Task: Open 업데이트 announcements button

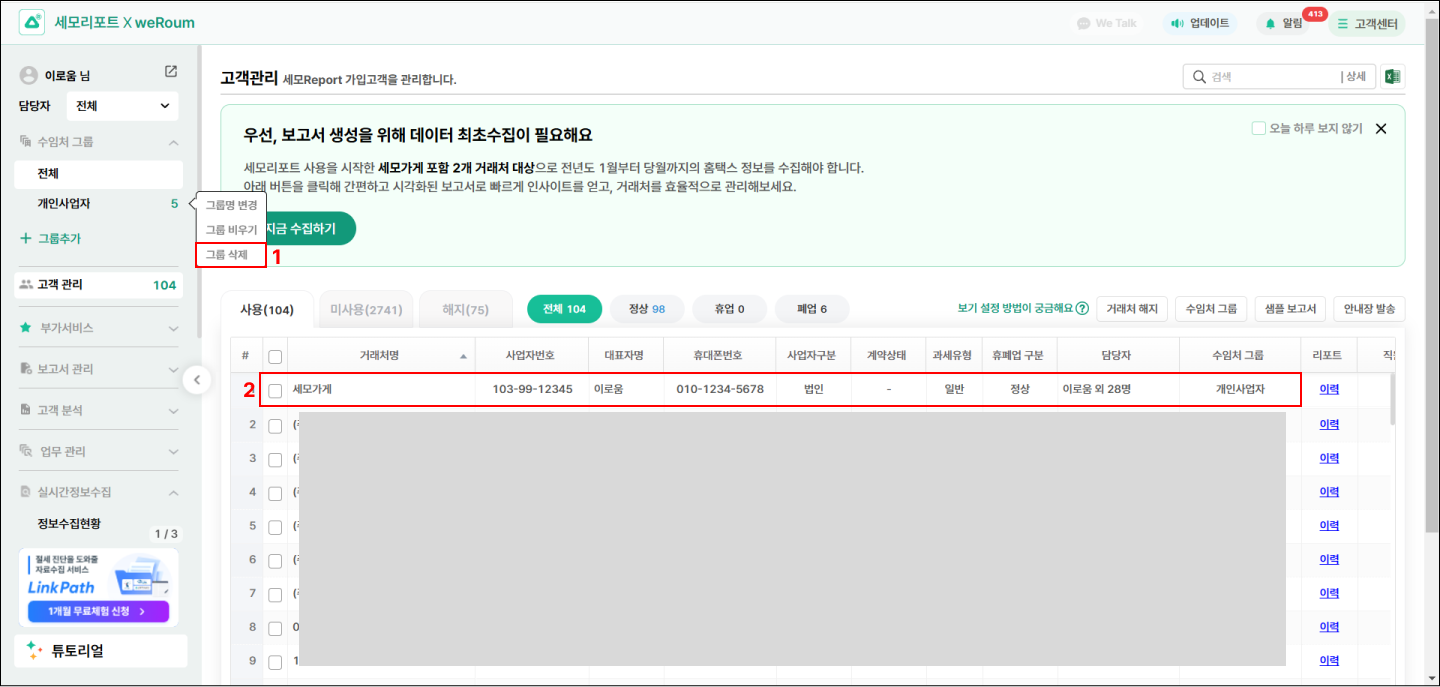Action: click(x=1200, y=23)
